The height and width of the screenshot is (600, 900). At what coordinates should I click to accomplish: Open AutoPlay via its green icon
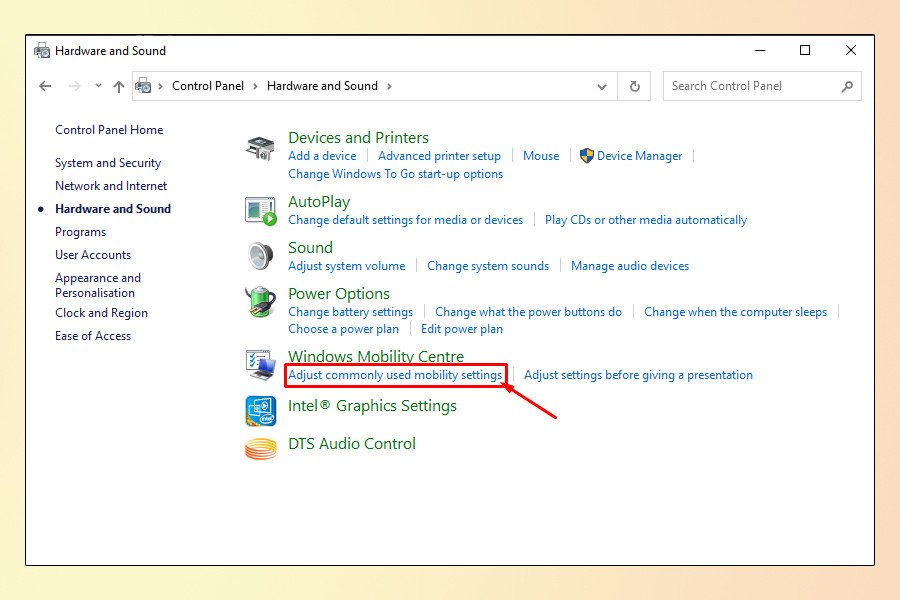pos(260,209)
